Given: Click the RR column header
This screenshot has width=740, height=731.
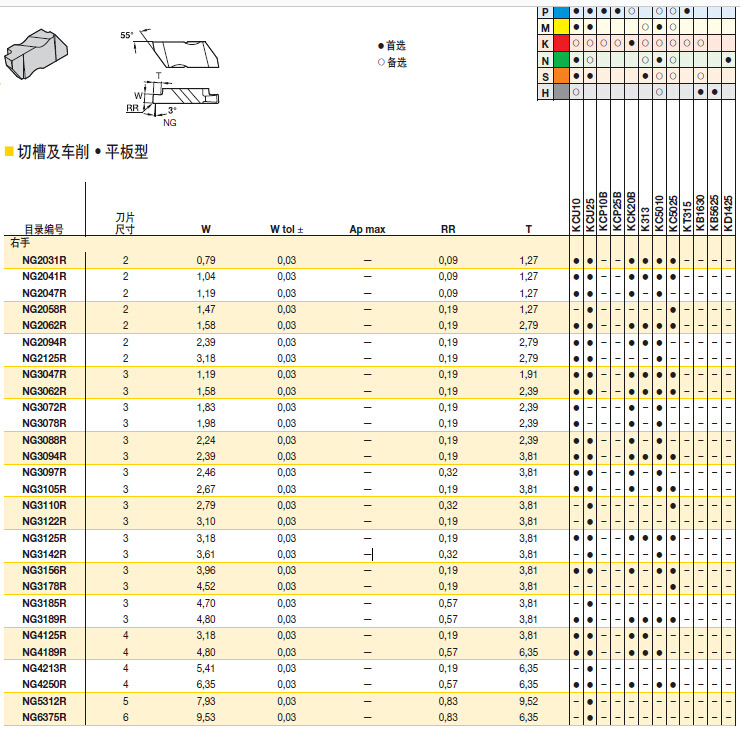Looking at the screenshot, I should pos(448,229).
